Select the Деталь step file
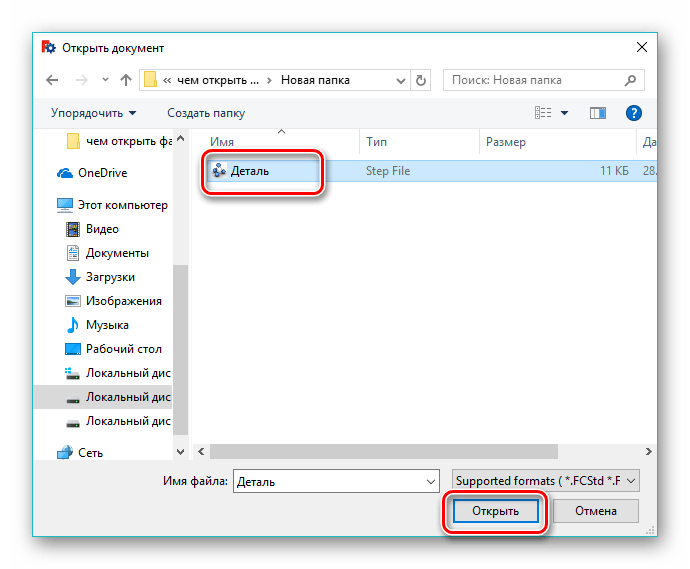Image resolution: width=690 pixels, height=569 pixels. click(250, 171)
